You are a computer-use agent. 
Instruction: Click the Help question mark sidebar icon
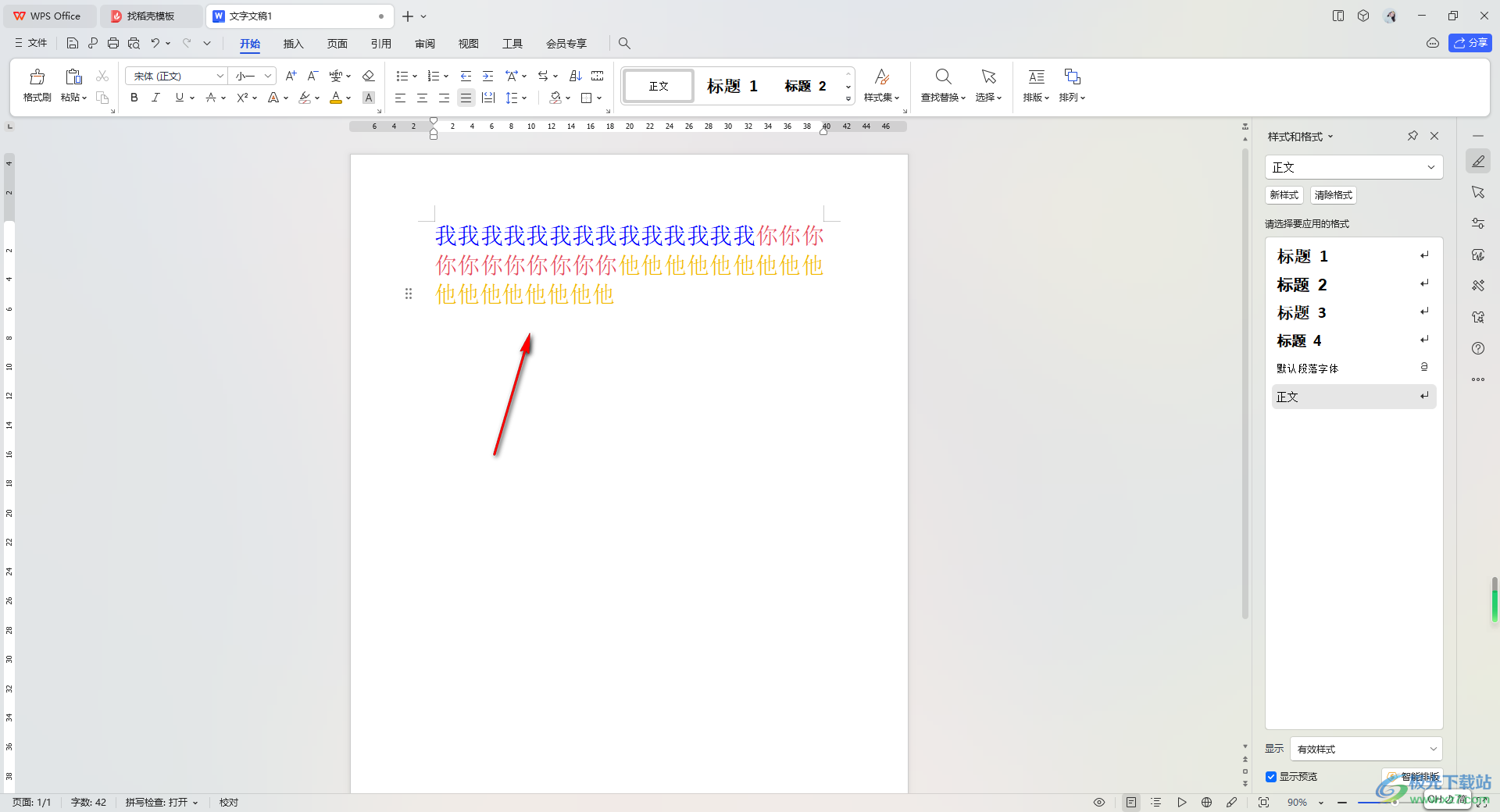point(1478,348)
